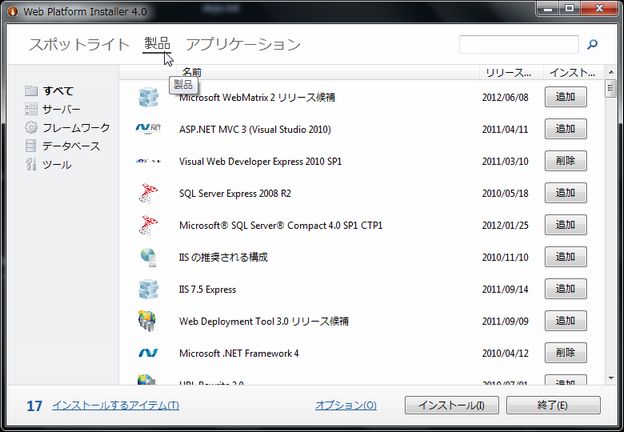The image size is (624, 432).
Task: Select the フレームワーク category
Action: click(76, 128)
